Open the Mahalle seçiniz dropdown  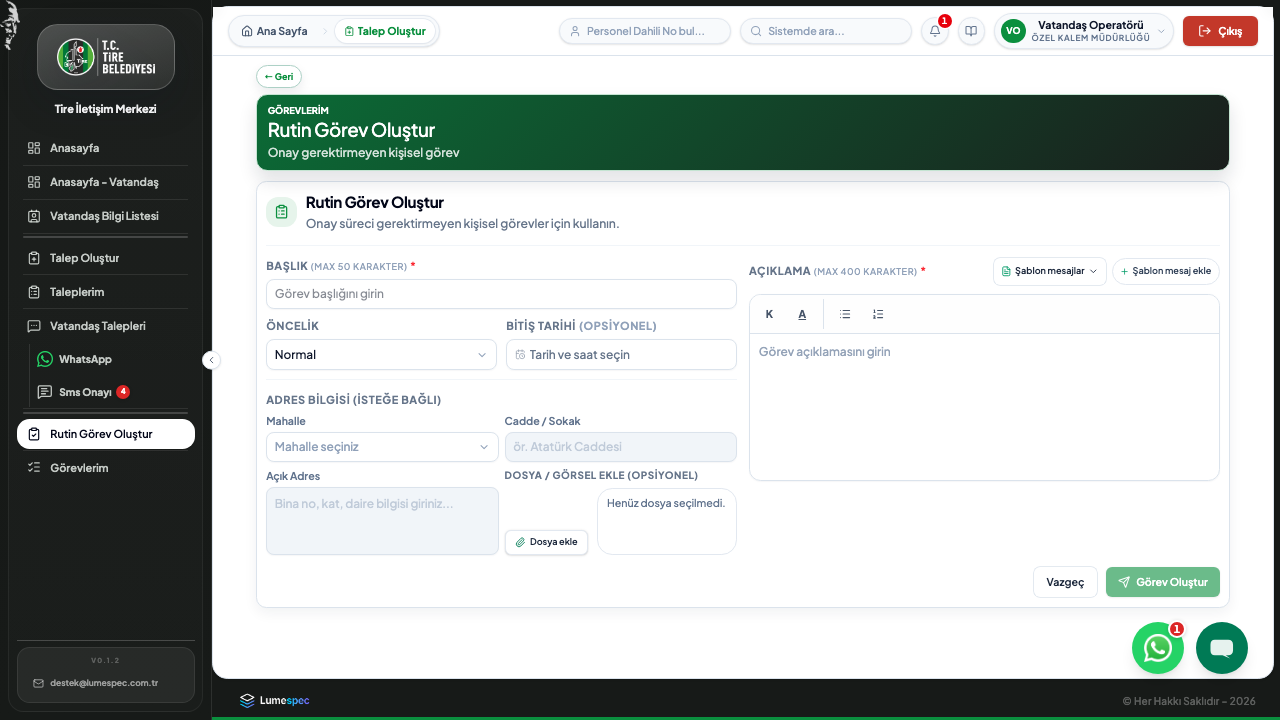(x=382, y=447)
